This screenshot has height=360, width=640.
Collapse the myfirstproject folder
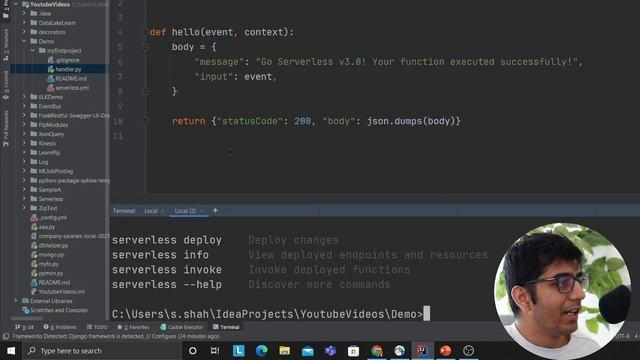(x=33, y=51)
